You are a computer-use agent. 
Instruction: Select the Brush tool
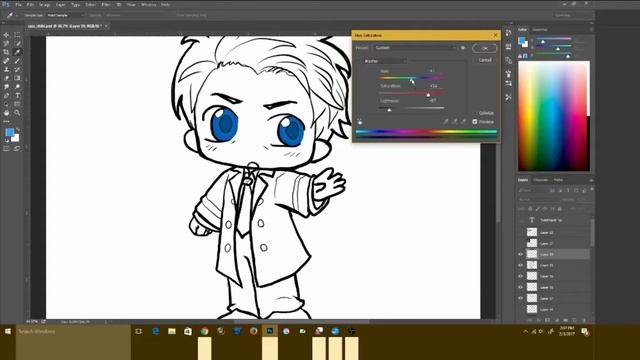17,61
